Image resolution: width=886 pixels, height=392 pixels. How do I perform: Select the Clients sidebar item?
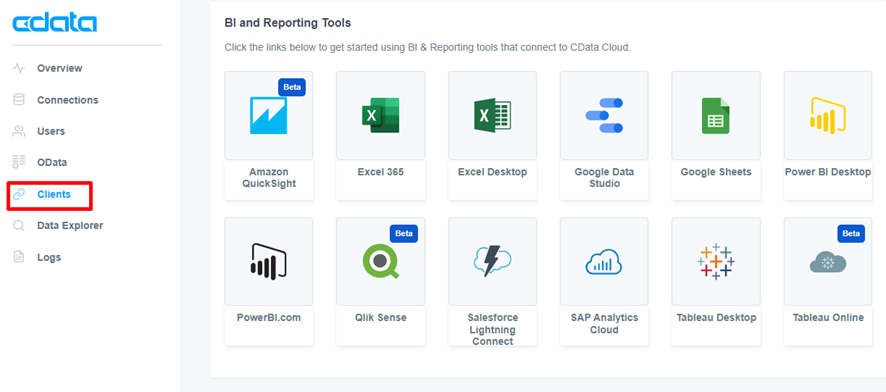[54, 194]
